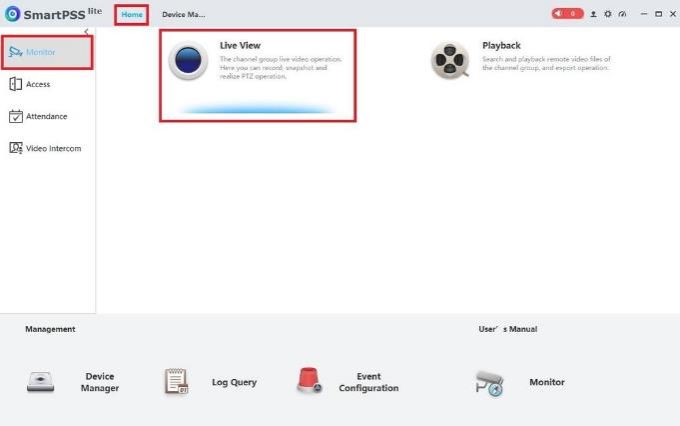680x426 pixels.
Task: Open the Monitor camera manual icon
Action: [489, 383]
